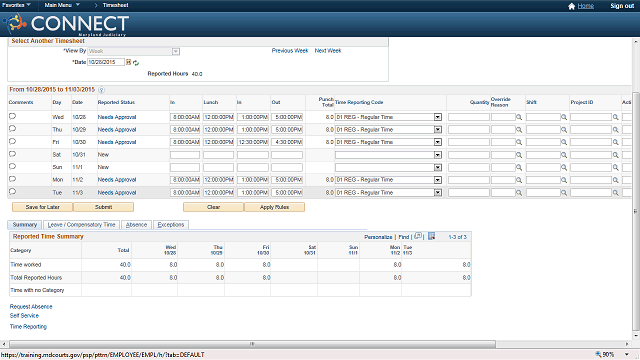
Task: Switch to Leave / Compensatory Time tab
Action: click(82, 225)
